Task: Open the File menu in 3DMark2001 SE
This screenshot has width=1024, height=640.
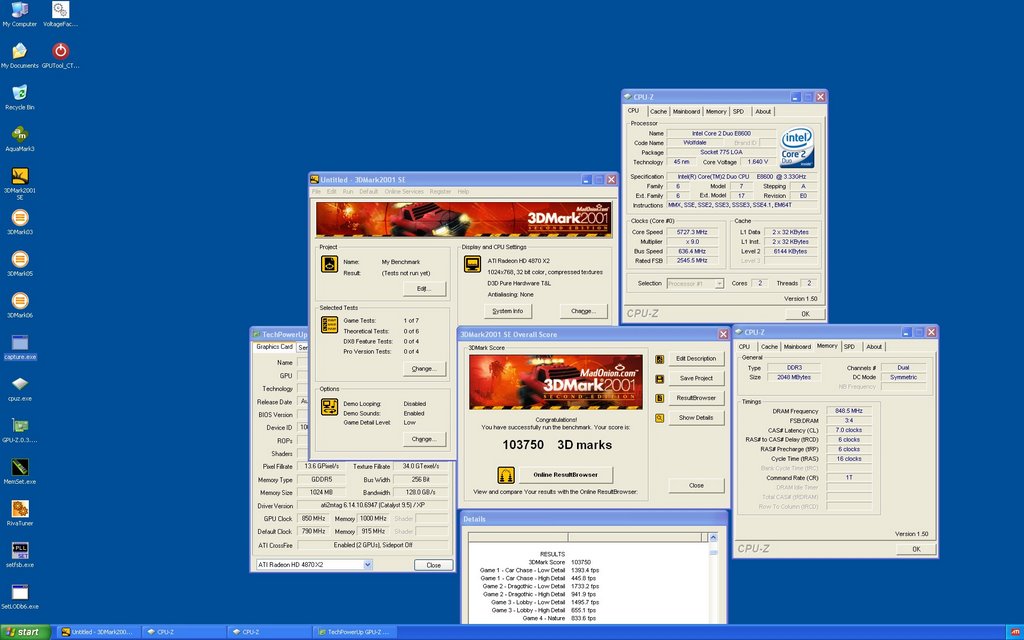Action: 316,191
